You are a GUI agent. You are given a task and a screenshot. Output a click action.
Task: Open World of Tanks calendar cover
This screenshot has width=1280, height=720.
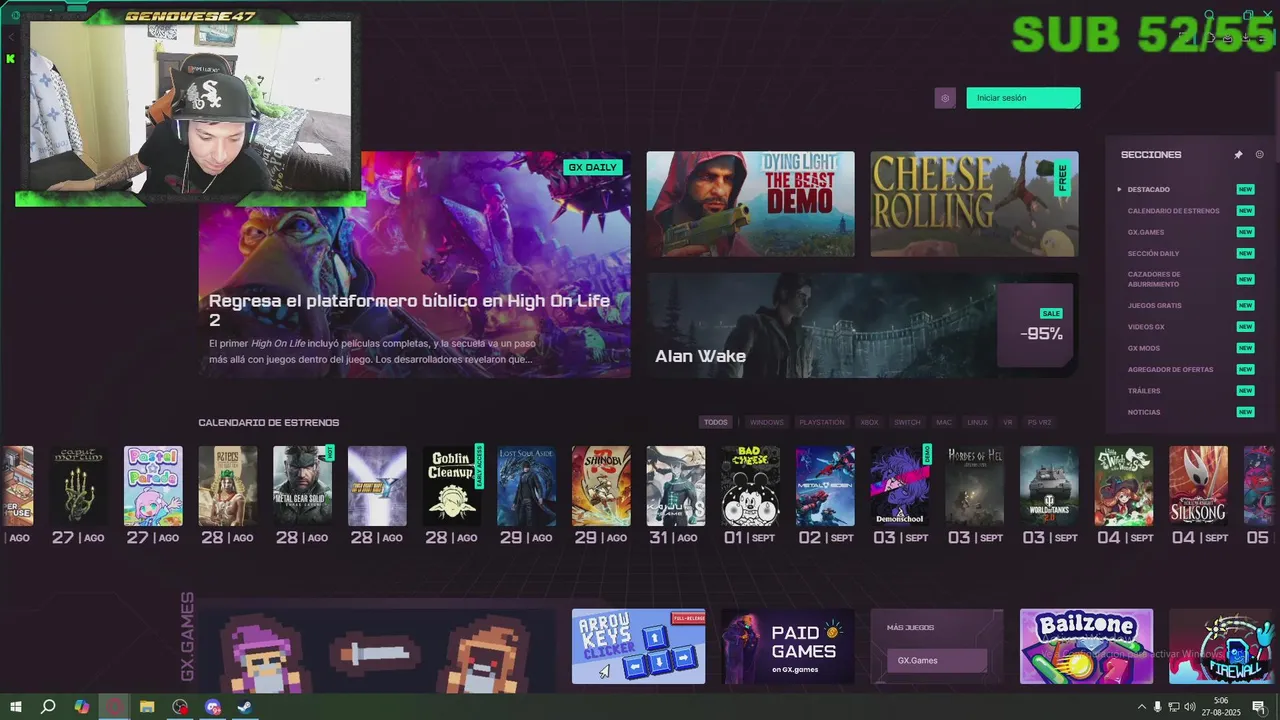1049,486
